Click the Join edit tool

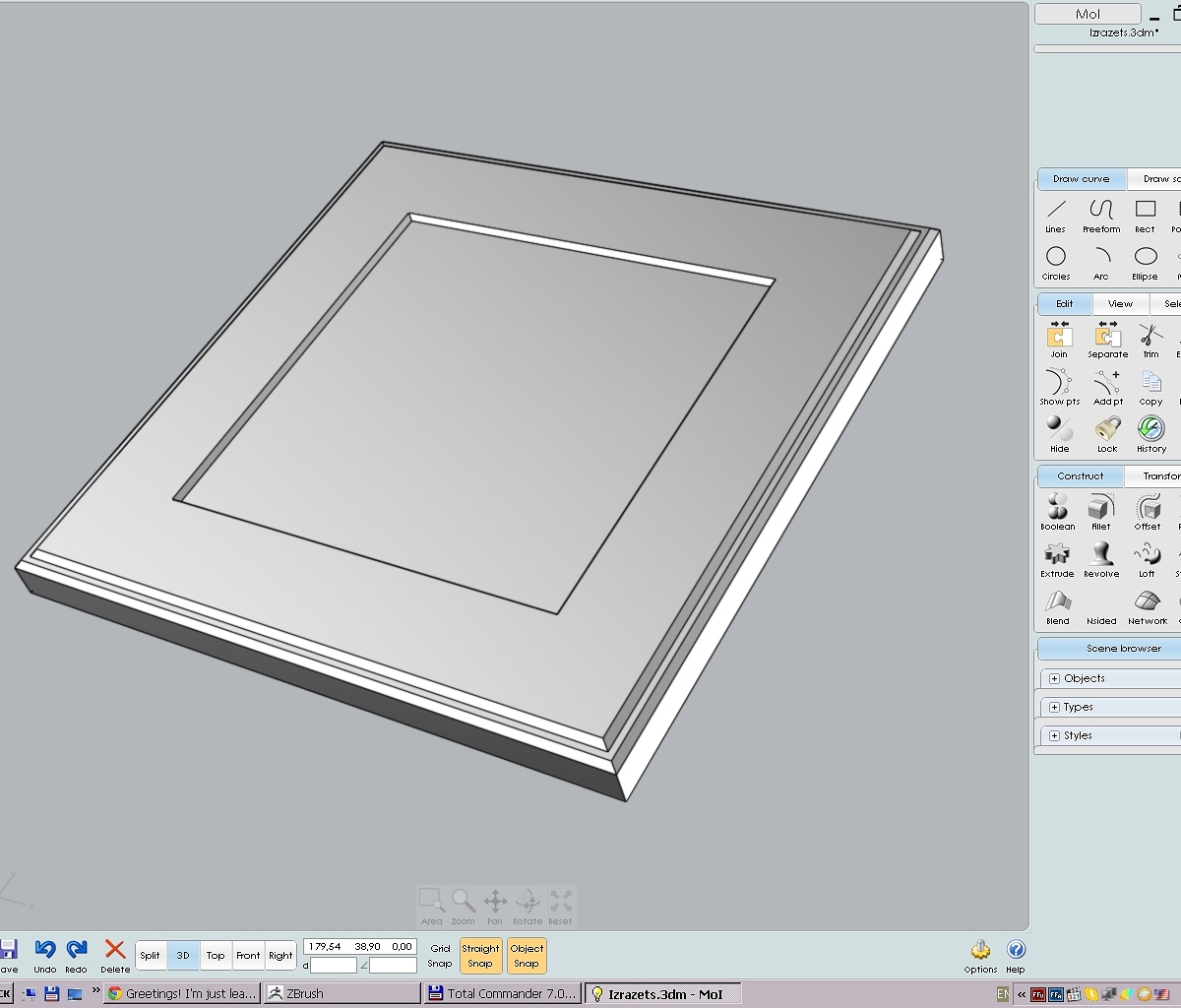pyautogui.click(x=1059, y=341)
